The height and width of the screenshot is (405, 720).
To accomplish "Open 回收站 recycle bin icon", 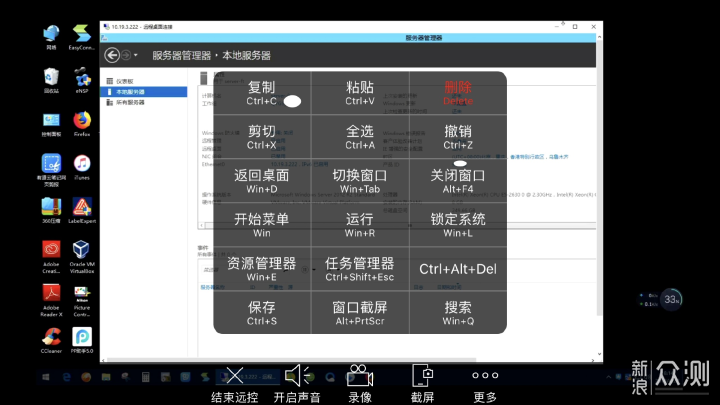I will [51, 80].
